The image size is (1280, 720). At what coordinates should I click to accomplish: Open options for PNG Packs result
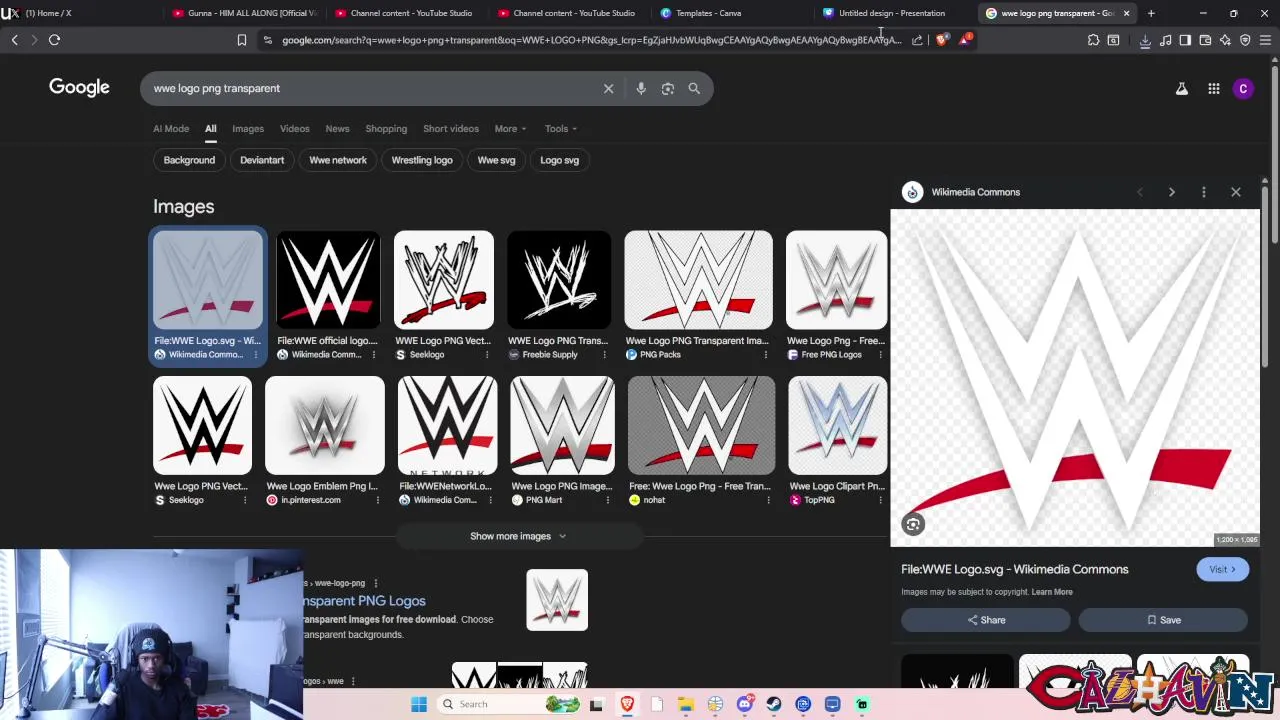[x=766, y=355]
